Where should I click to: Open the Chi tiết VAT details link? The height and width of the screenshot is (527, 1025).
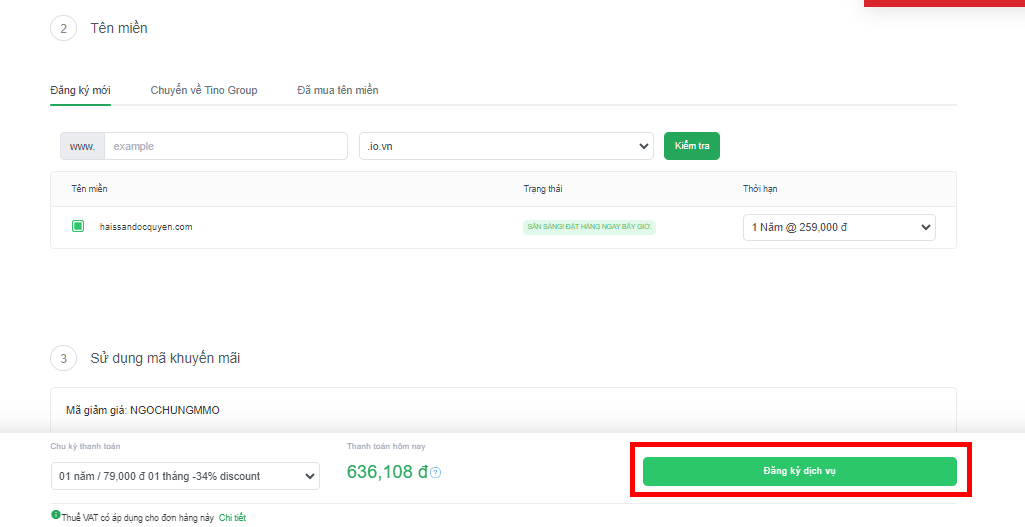(232, 518)
